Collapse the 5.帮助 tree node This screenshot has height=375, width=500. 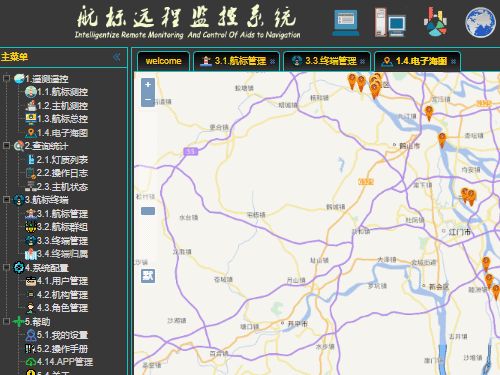[6, 321]
